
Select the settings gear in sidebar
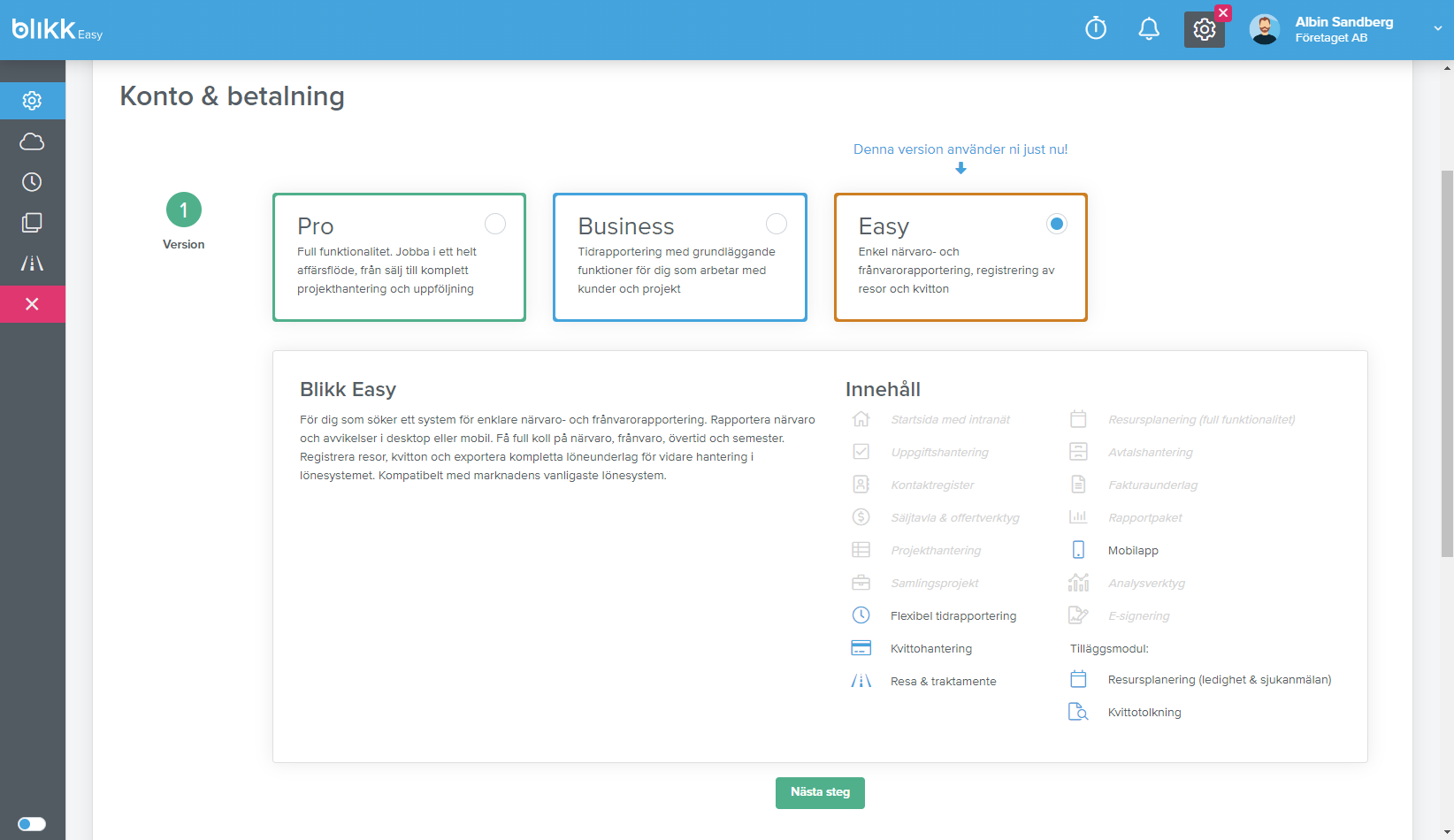[x=32, y=101]
